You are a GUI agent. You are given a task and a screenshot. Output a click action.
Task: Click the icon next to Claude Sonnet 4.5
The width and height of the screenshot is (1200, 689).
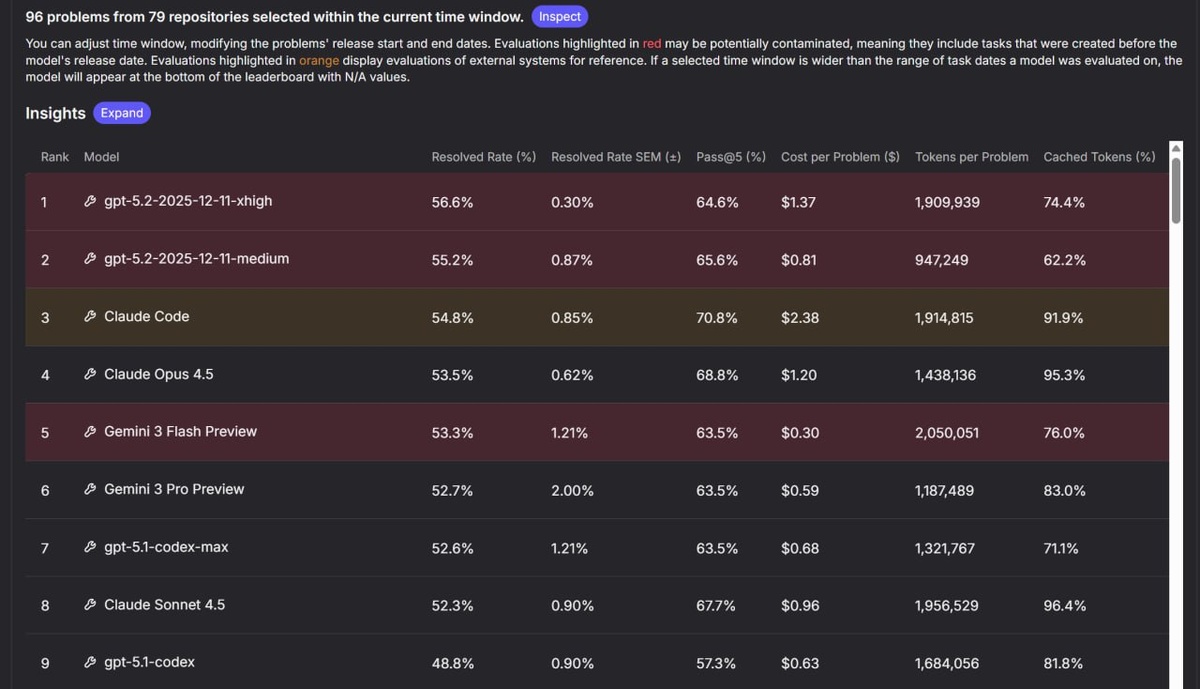(90, 605)
